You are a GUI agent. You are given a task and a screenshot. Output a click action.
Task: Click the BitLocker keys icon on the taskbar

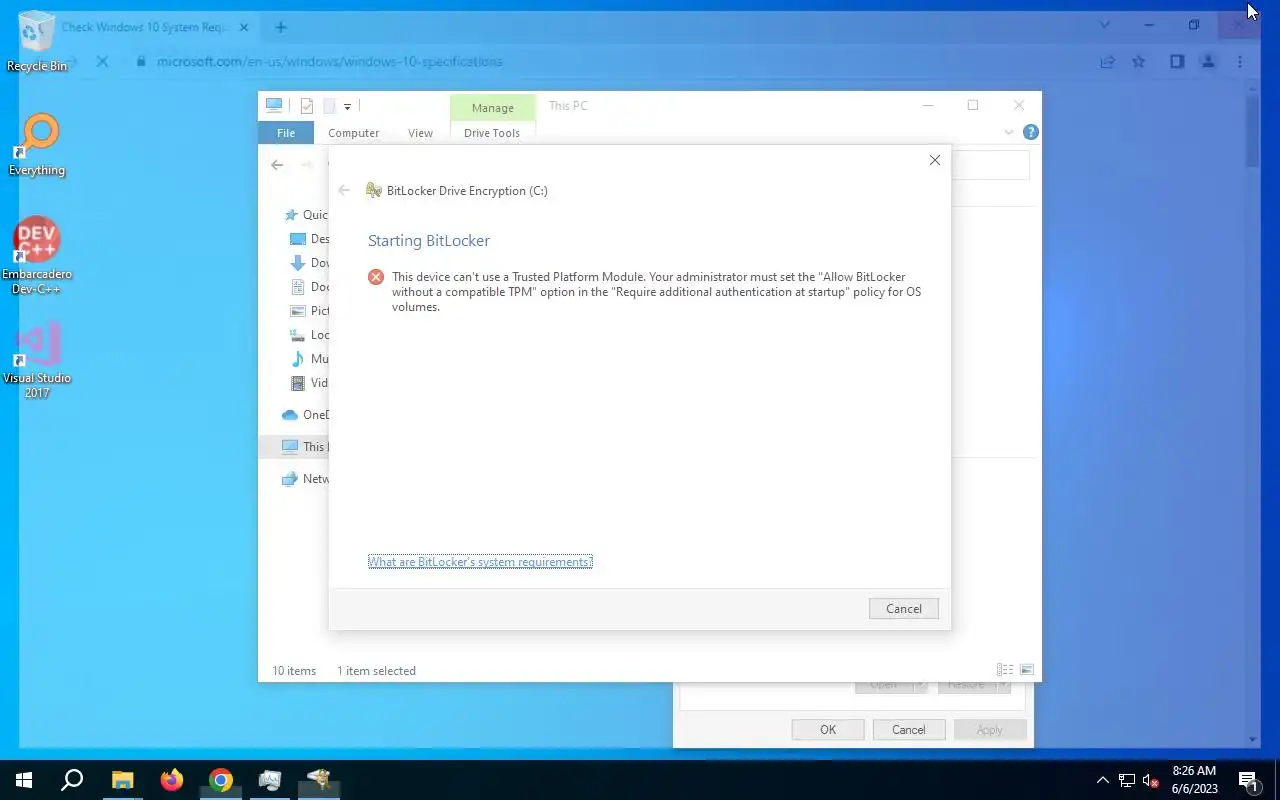319,780
